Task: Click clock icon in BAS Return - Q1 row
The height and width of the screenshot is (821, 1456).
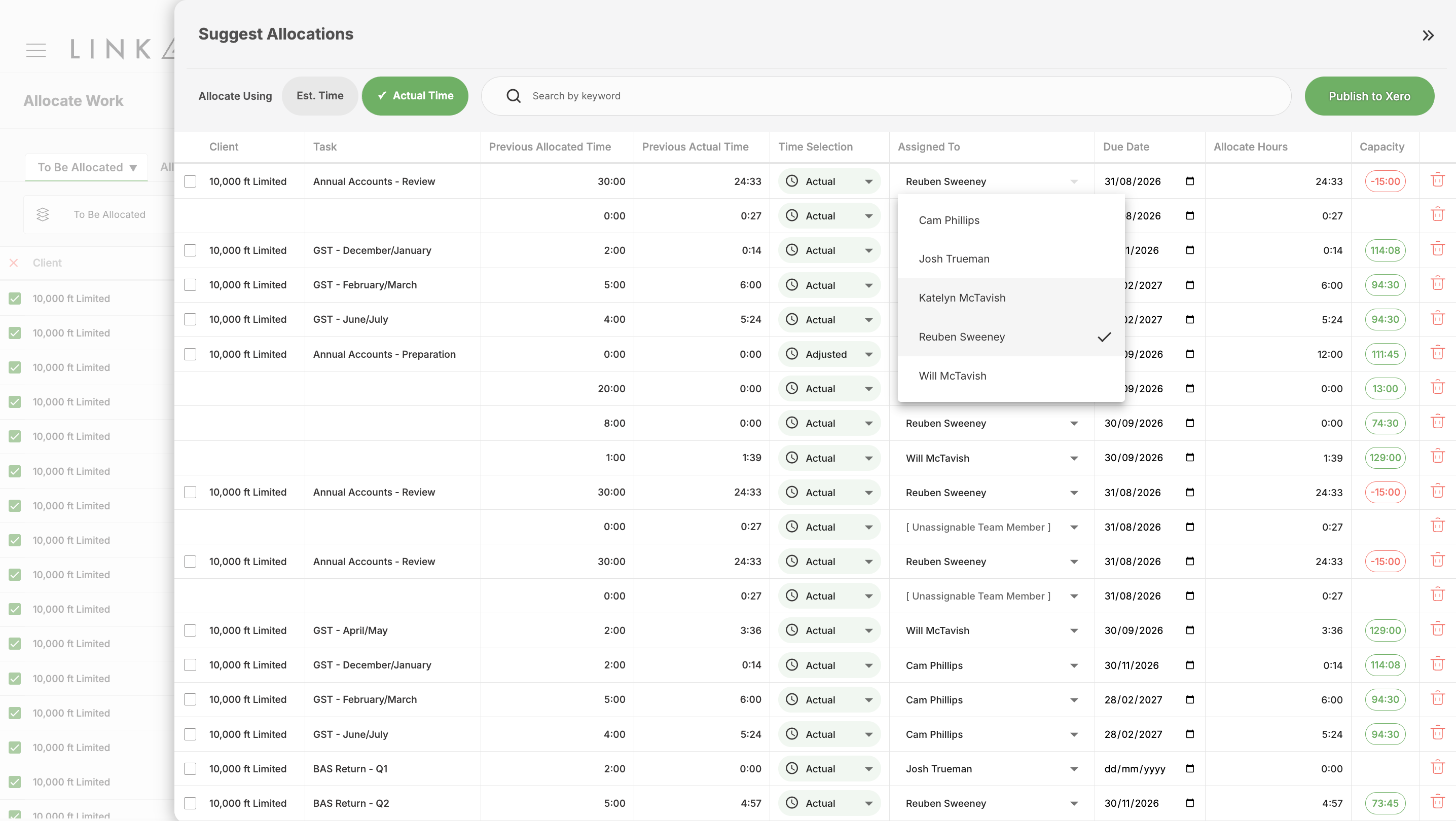Action: [x=792, y=768]
